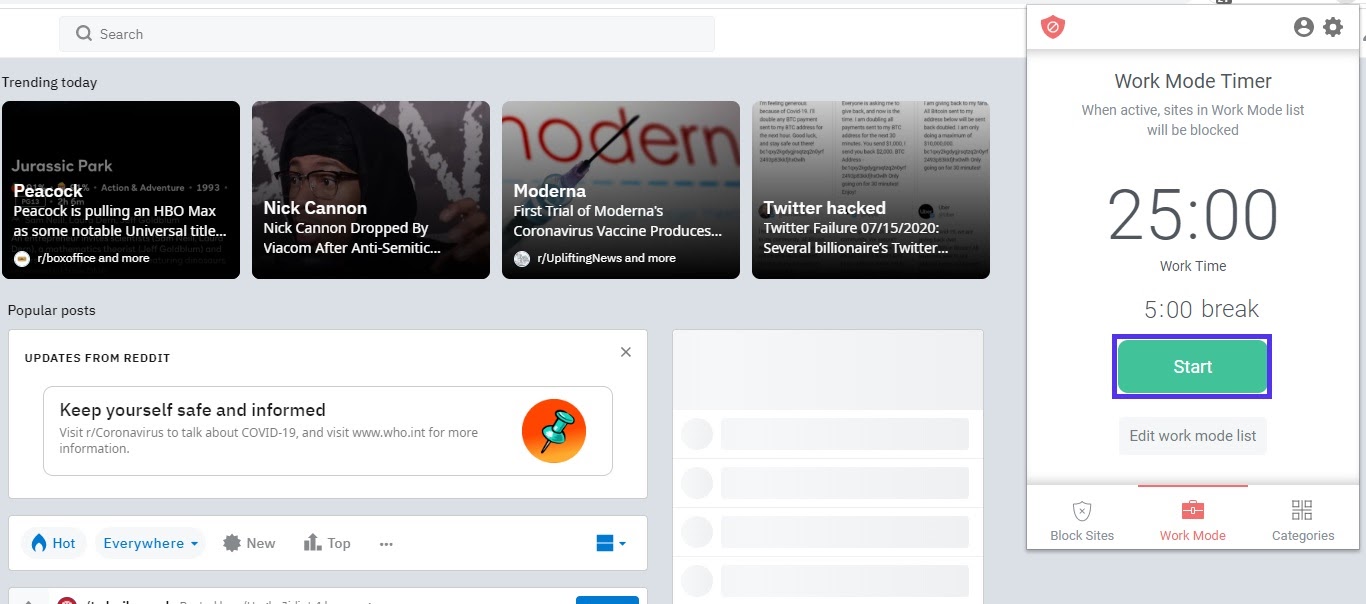Expand the Everywhere location dropdown
This screenshot has height=604, width=1366.
150,543
